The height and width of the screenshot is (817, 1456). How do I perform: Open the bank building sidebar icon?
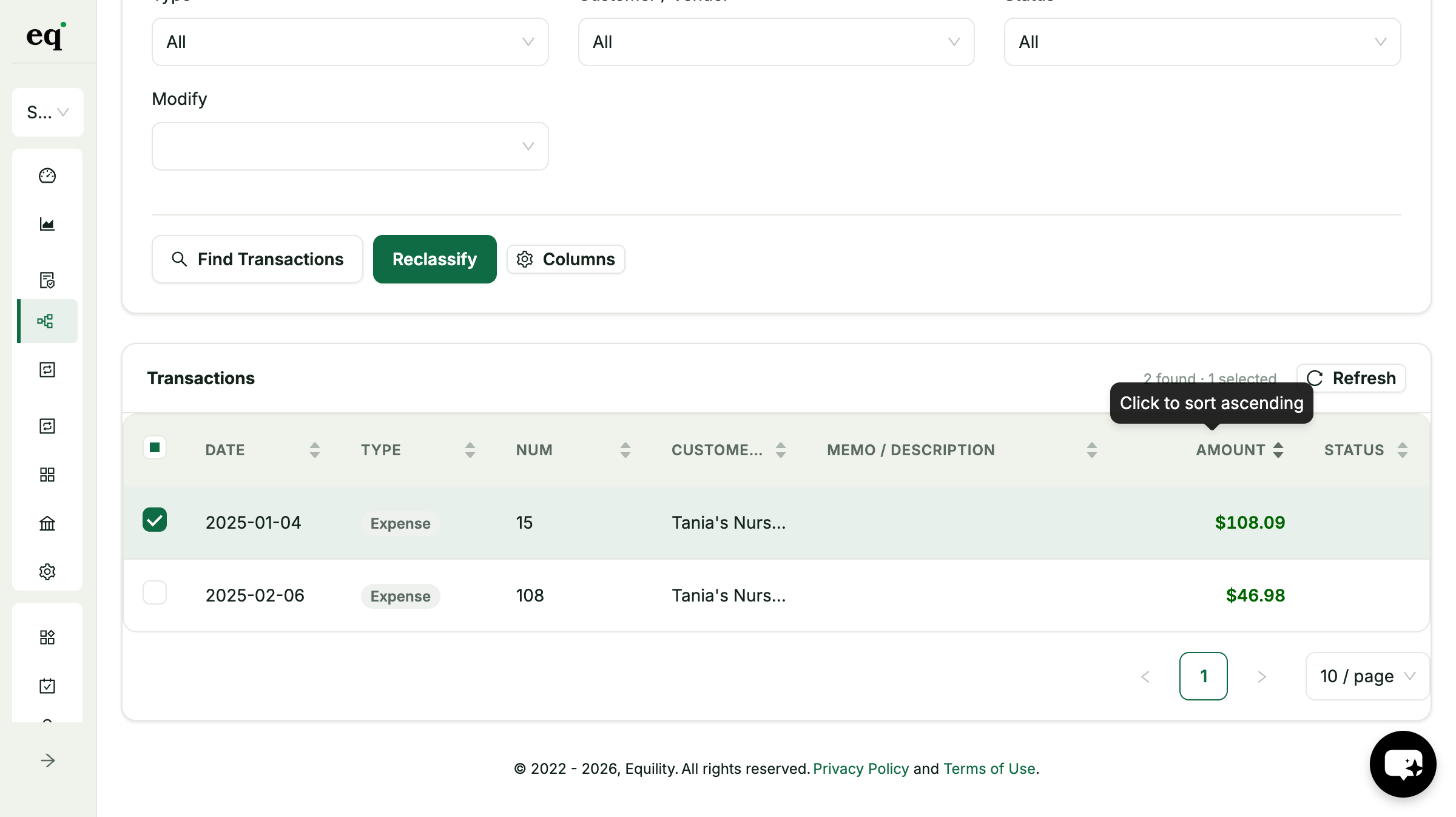tap(47, 523)
